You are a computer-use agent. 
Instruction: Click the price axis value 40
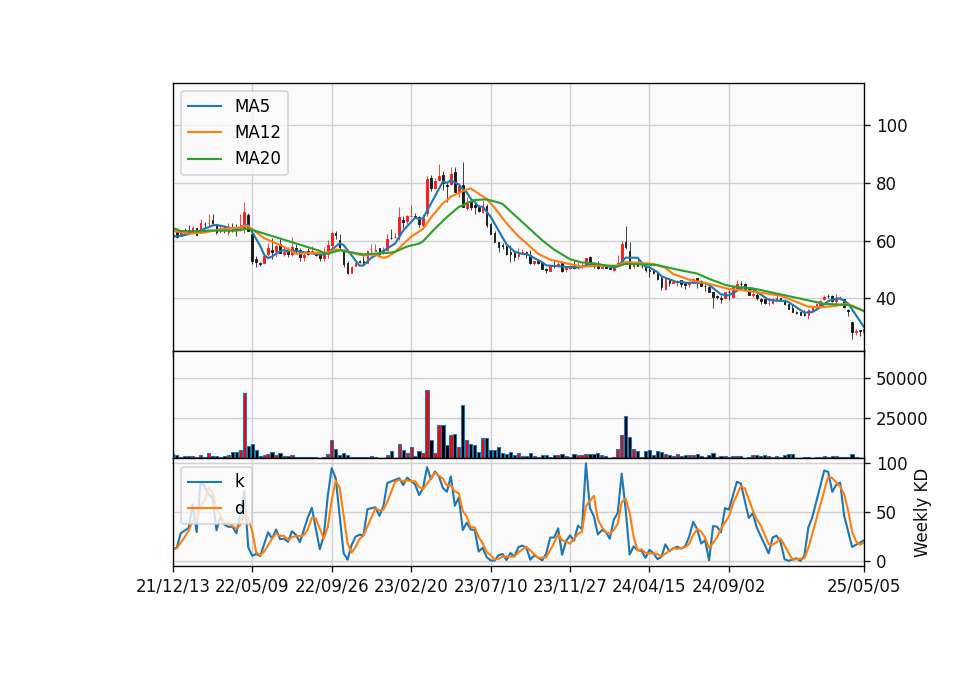pyautogui.click(x=887, y=299)
